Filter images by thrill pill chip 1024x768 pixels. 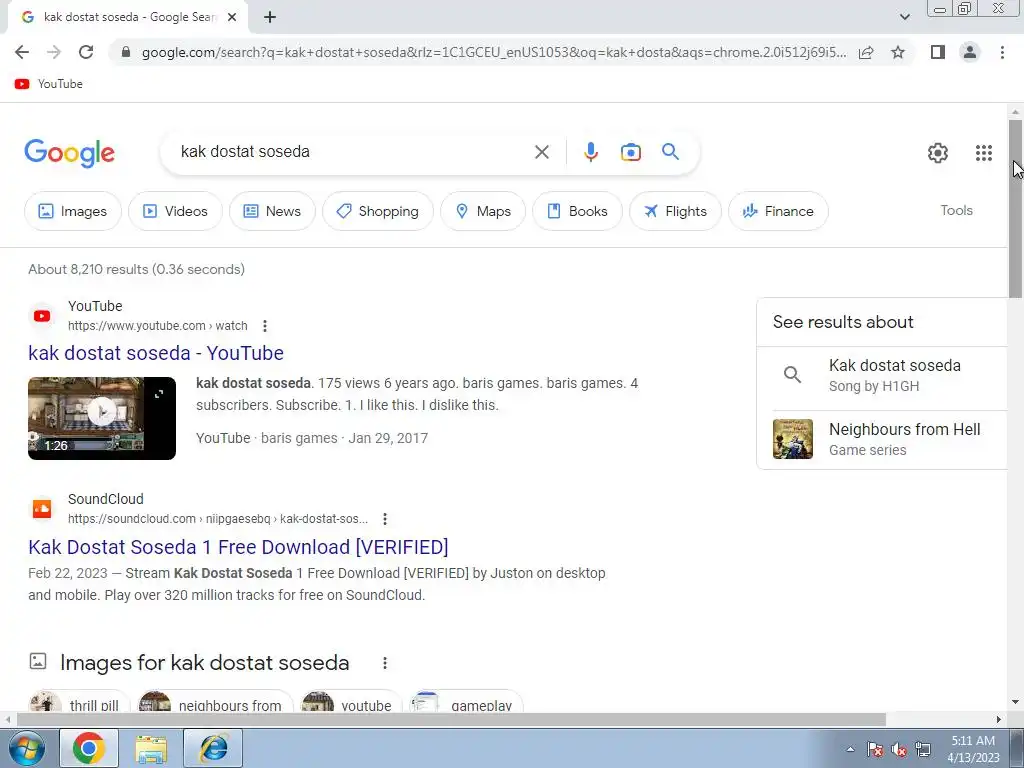tap(78, 703)
